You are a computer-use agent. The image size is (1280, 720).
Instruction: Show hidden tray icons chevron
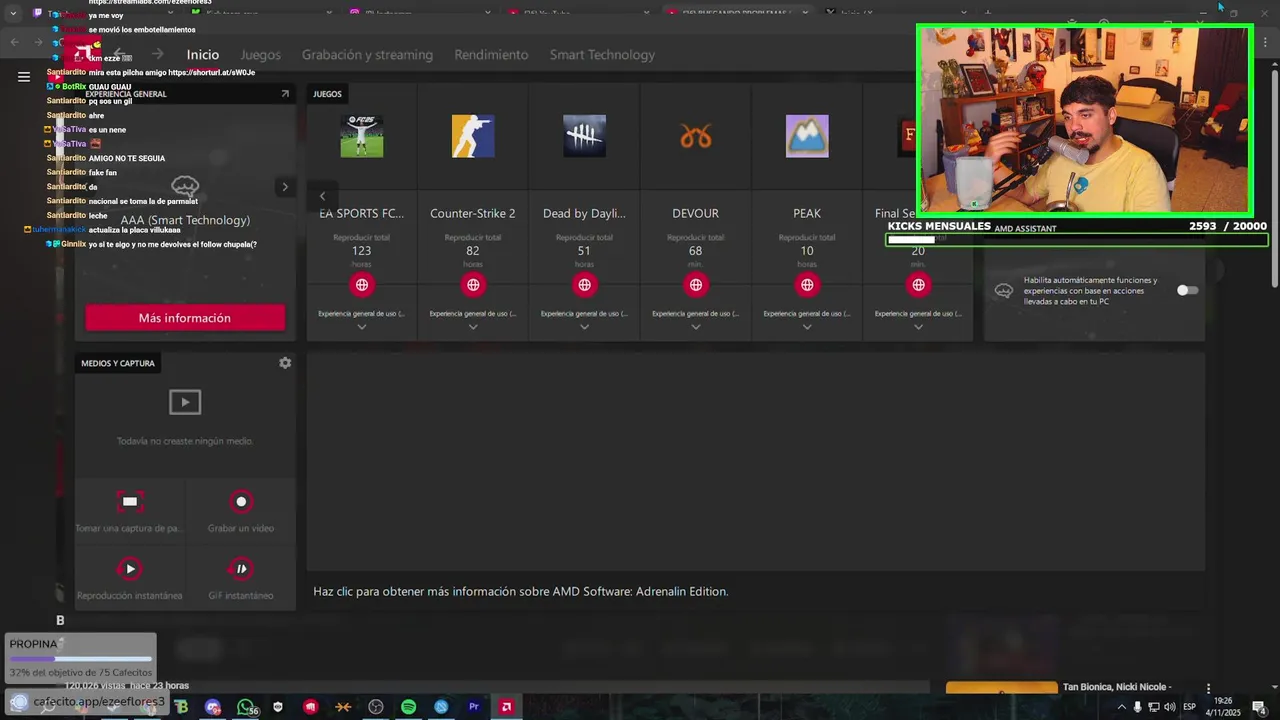(1121, 707)
